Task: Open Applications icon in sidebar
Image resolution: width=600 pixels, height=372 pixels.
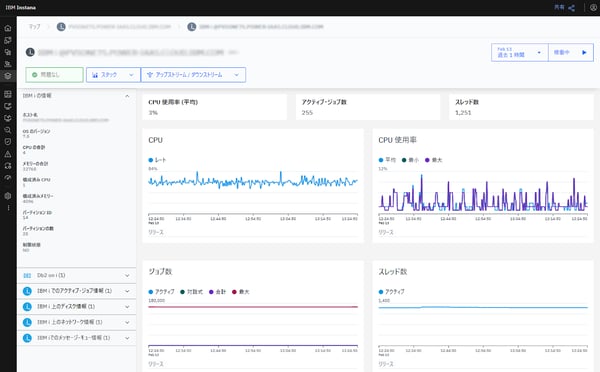Action: 8,52
